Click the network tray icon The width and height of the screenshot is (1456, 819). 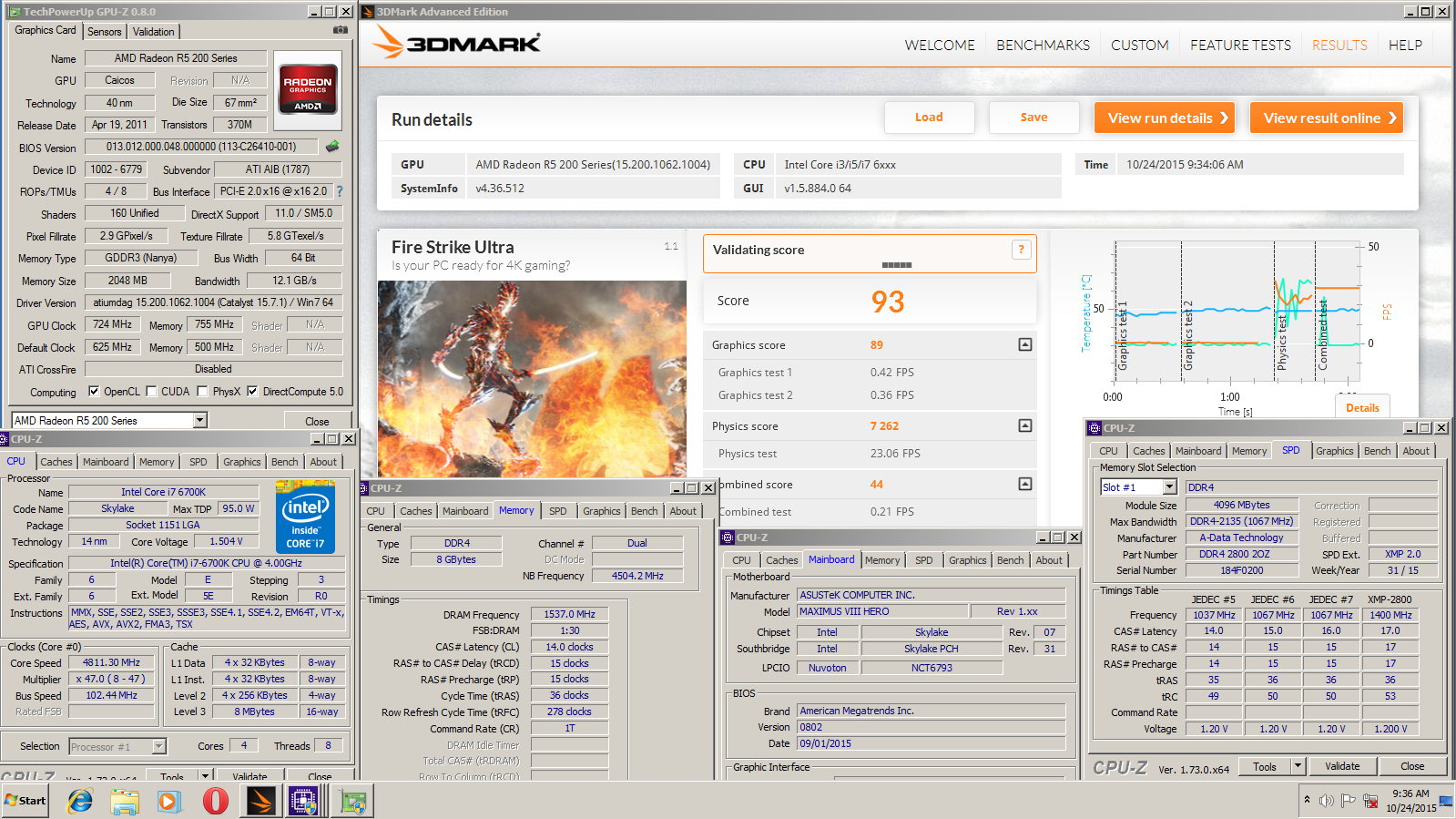[1369, 801]
